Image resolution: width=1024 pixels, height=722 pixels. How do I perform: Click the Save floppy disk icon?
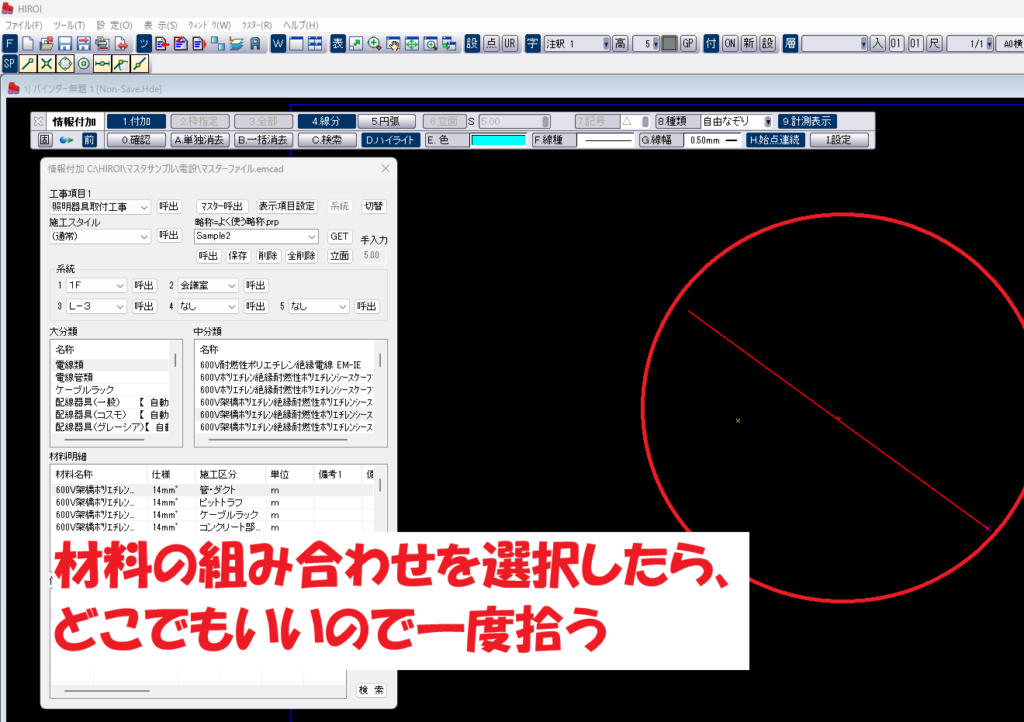(64, 44)
